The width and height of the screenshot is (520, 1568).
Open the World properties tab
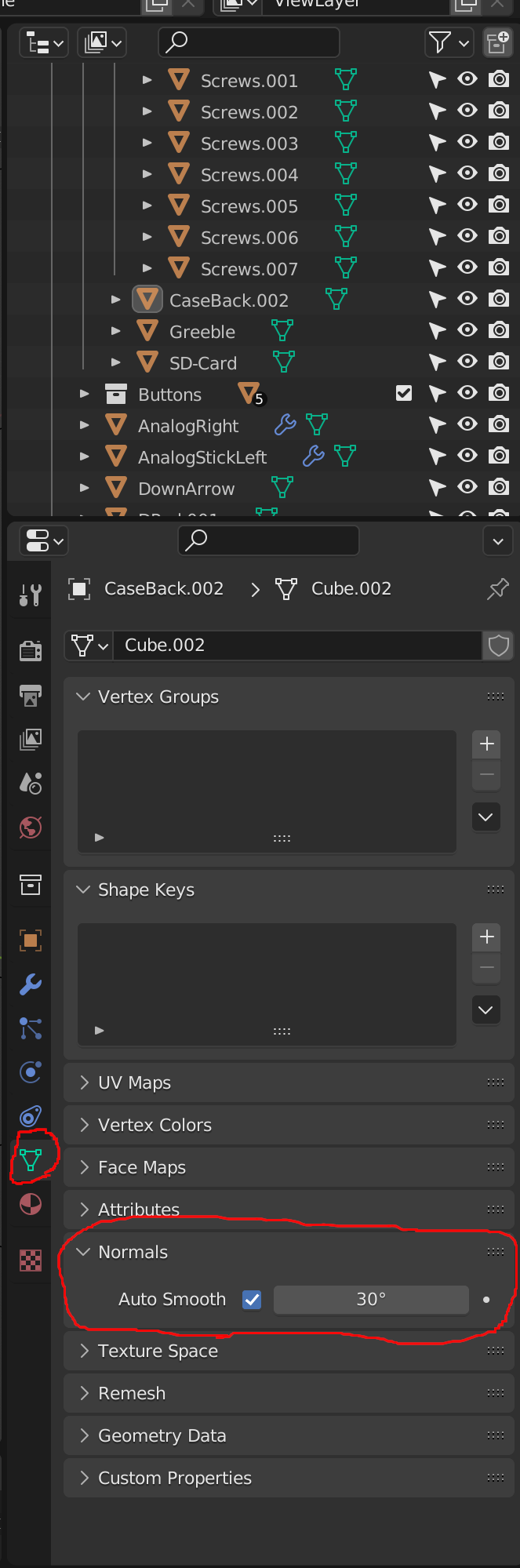pyautogui.click(x=31, y=827)
